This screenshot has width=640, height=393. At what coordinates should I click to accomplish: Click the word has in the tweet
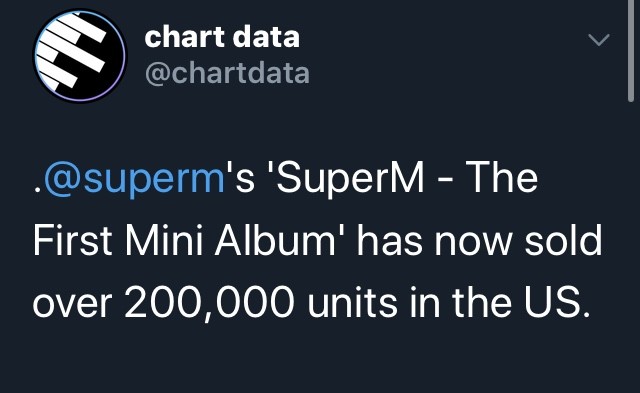point(390,241)
